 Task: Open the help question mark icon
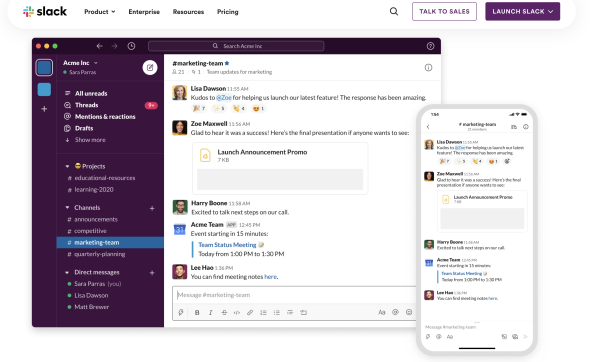[430, 46]
